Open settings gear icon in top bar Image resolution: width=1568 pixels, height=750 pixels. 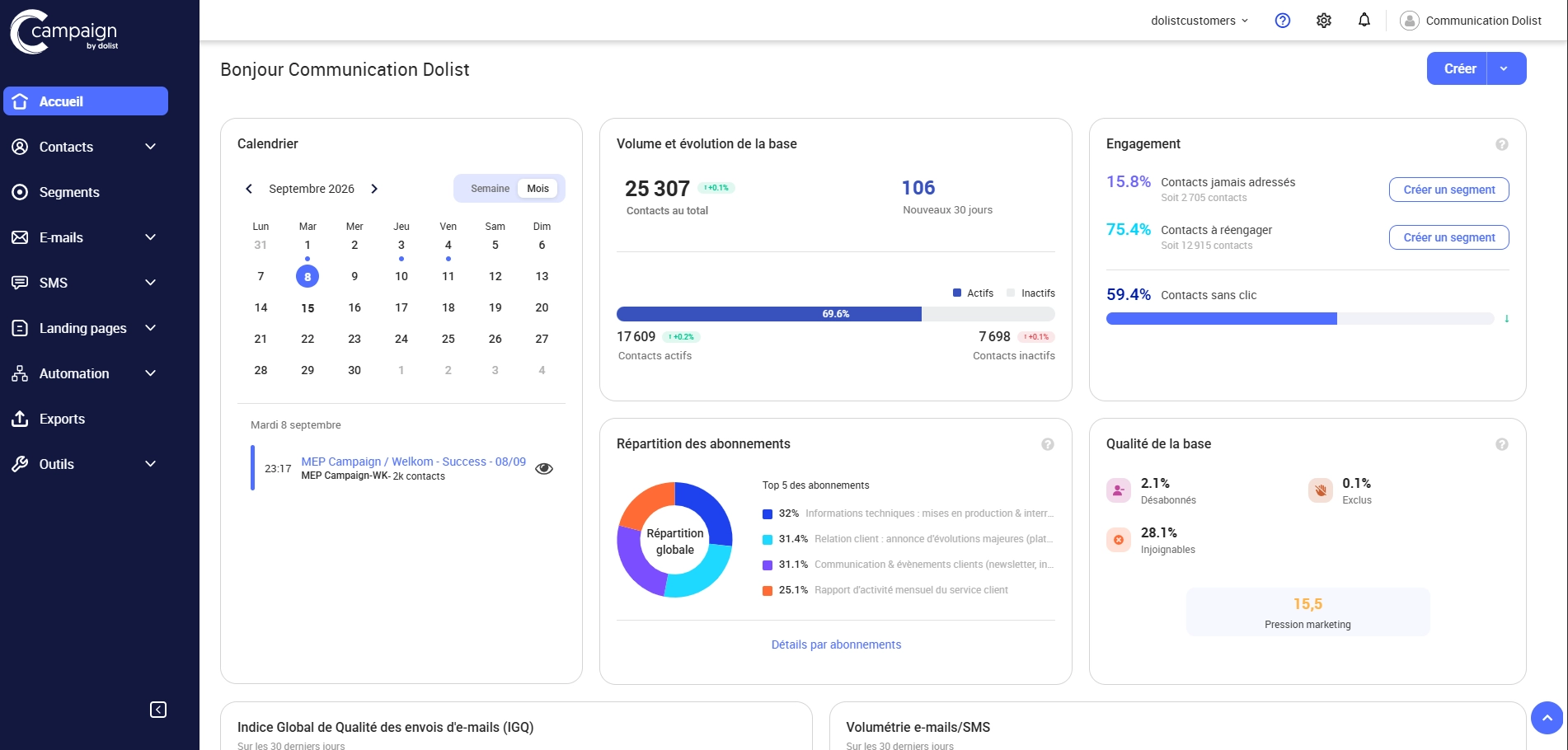pos(1323,21)
